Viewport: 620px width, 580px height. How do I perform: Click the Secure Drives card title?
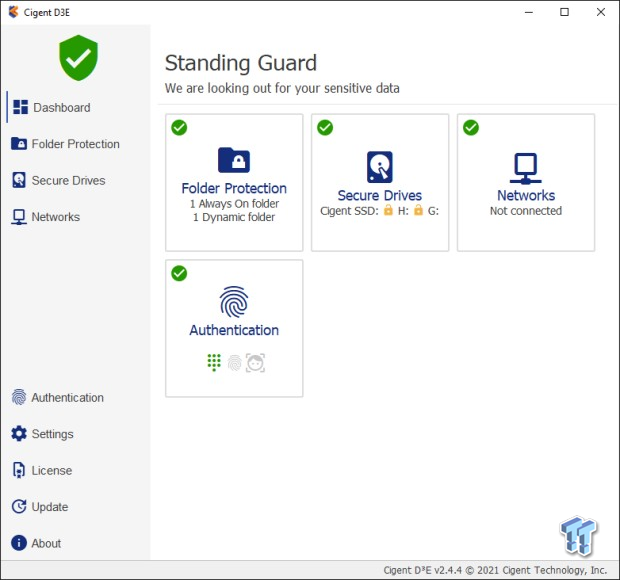(380, 195)
